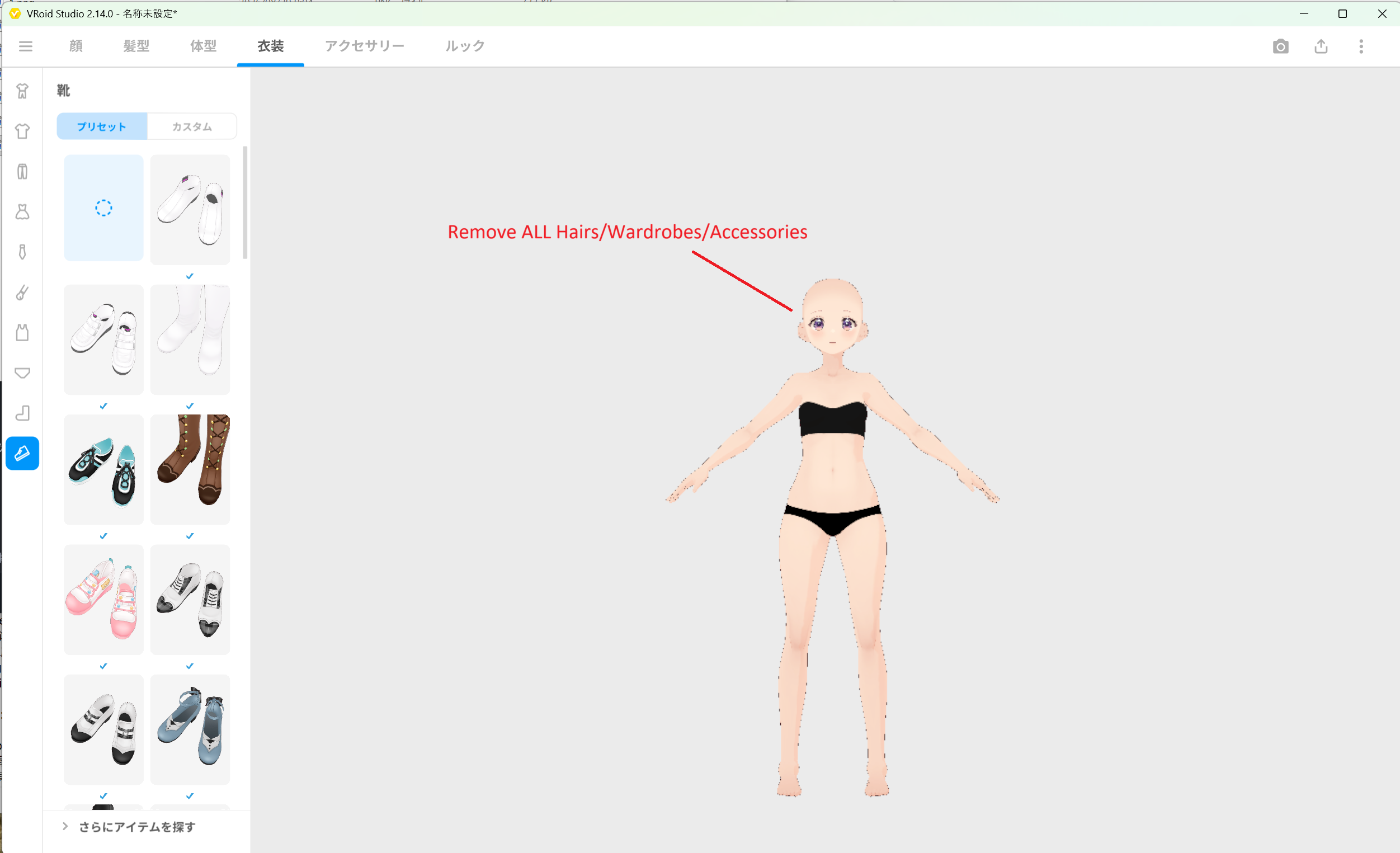The height and width of the screenshot is (853, 1400).
Task: Choose the white lace-up shoes with black toes
Action: tap(190, 600)
